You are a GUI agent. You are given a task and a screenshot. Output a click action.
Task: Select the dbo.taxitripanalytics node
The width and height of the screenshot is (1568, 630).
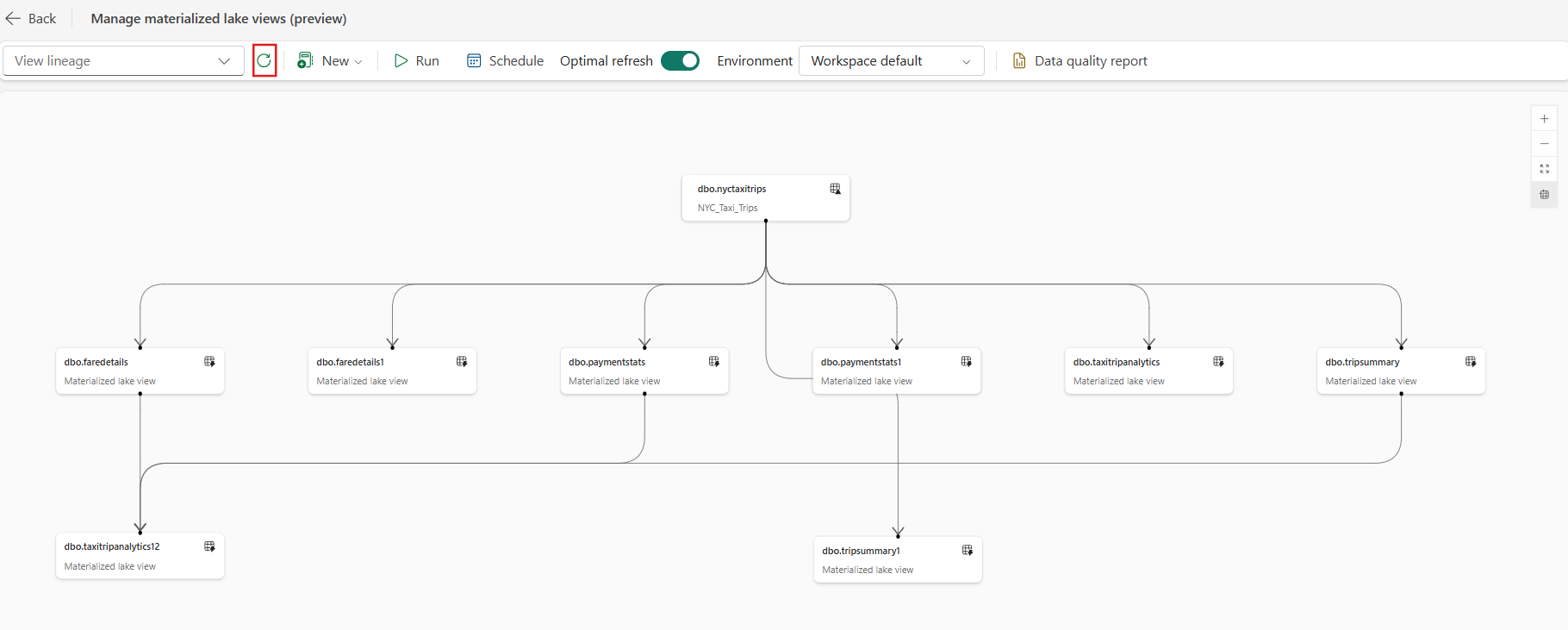1148,371
